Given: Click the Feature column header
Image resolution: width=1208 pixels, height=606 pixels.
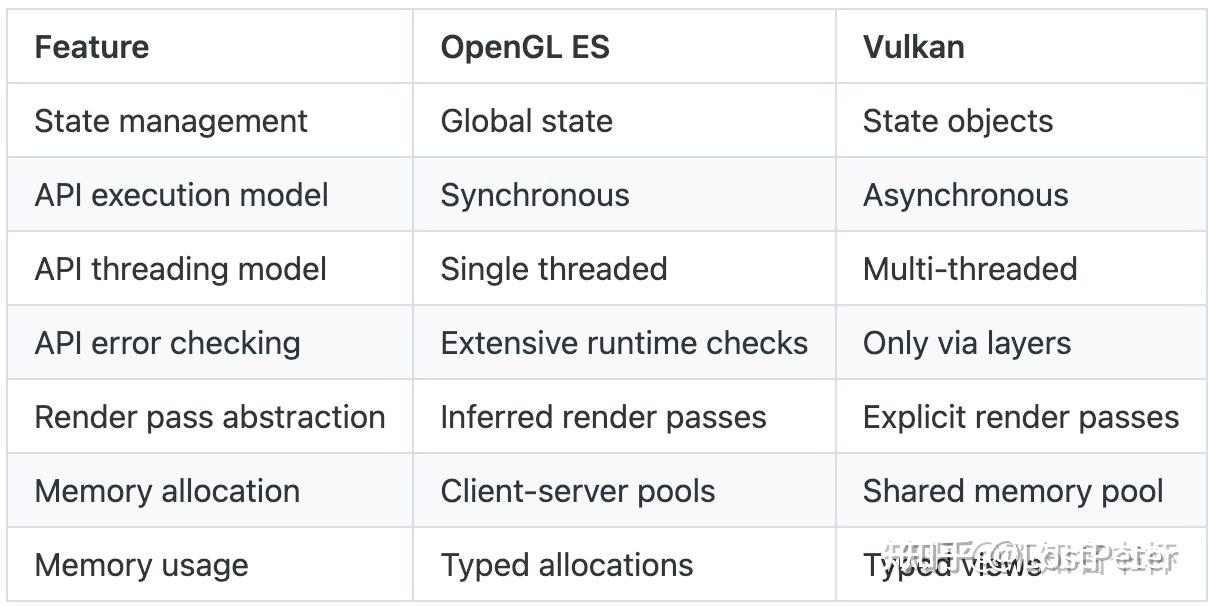Looking at the screenshot, I should pos(92,47).
